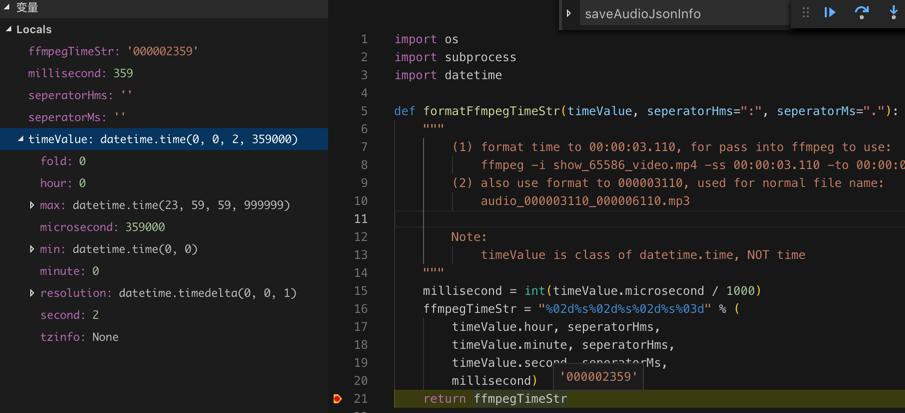Click 'import os' on line 1
Viewport: 905px width, 413px height.
point(427,39)
